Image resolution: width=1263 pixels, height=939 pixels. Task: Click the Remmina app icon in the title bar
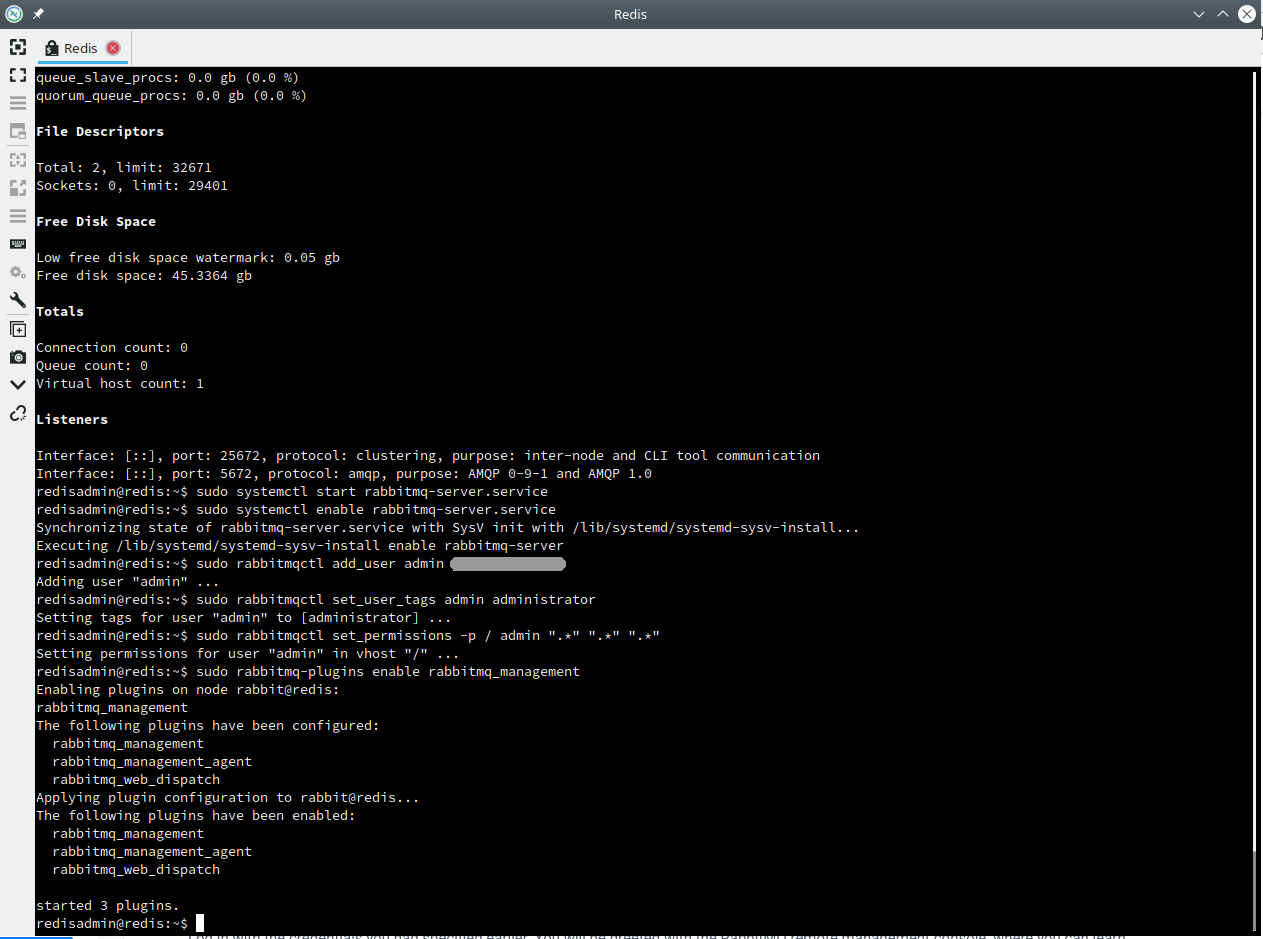coord(14,14)
